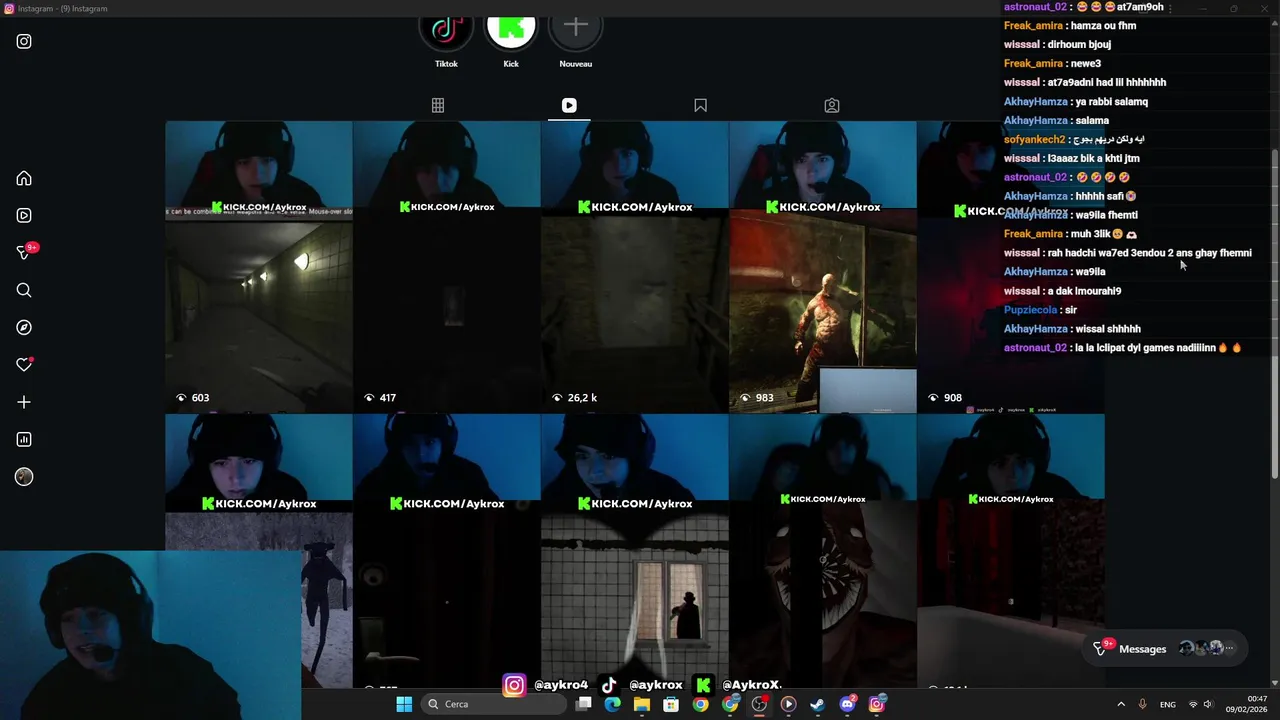
Task: Create new post with plus icon
Action: click(x=24, y=402)
